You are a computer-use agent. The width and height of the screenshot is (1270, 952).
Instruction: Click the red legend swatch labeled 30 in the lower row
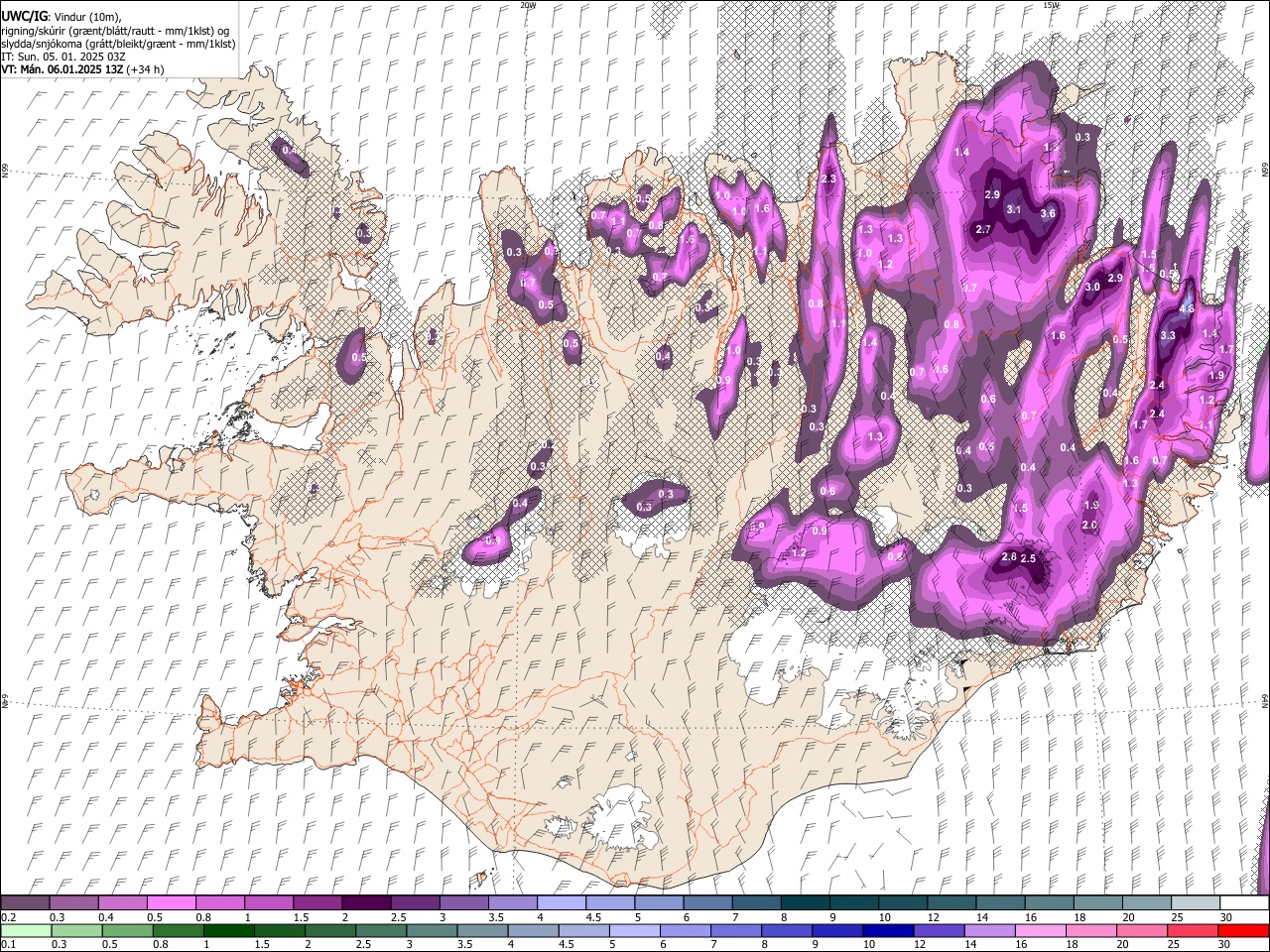pos(1244,930)
